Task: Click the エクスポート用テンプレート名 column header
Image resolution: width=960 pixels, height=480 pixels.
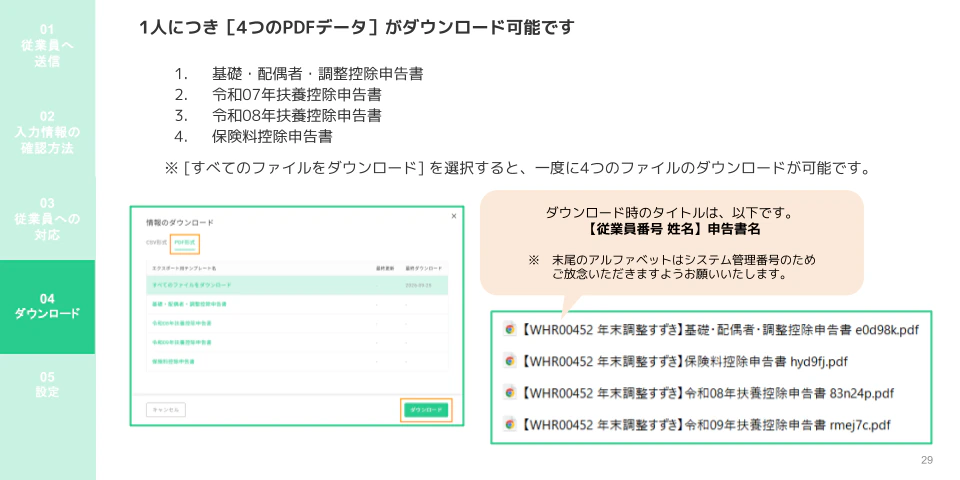Action: pyautogui.click(x=183, y=269)
